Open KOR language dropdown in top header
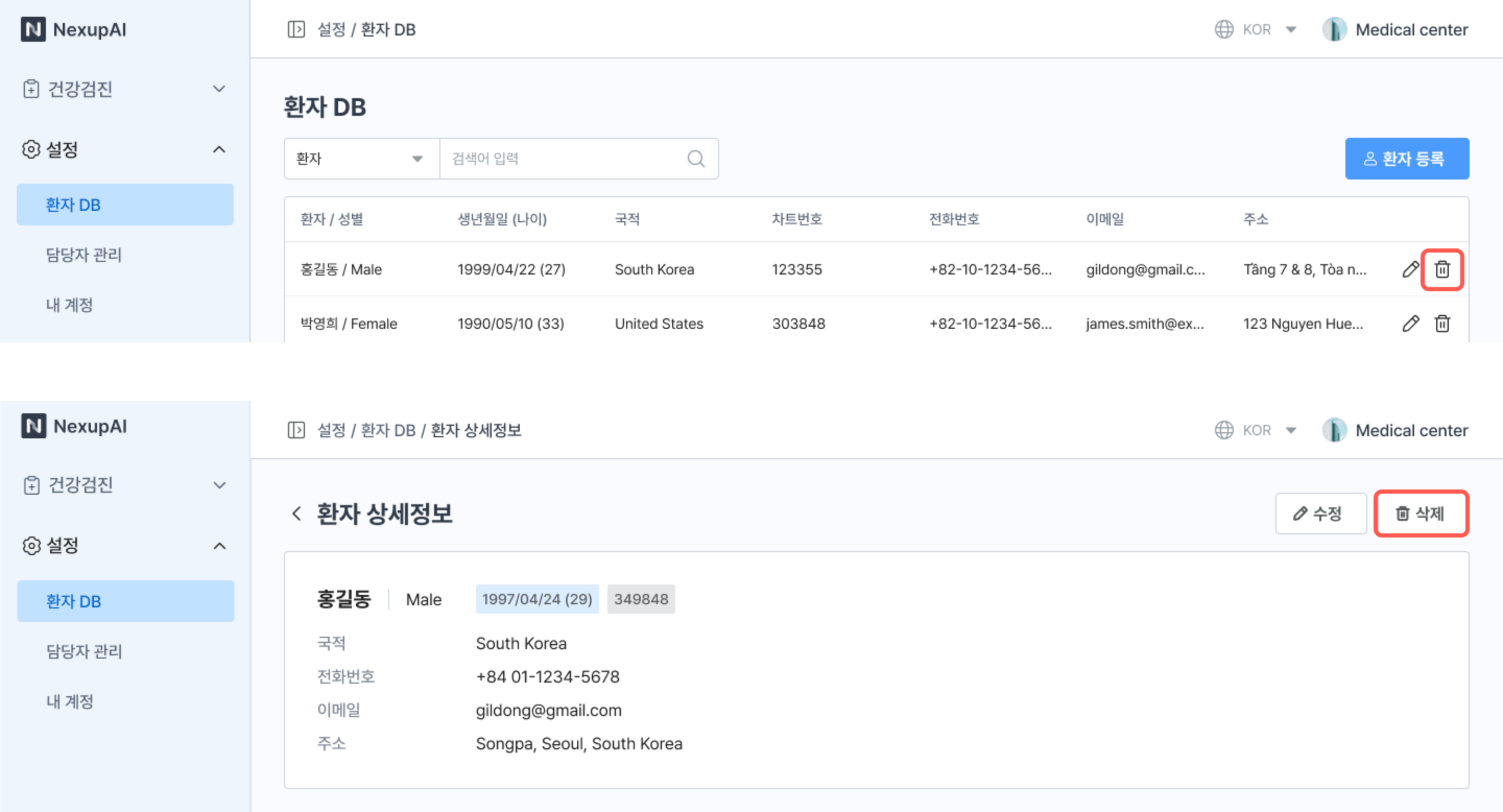 [x=1256, y=29]
